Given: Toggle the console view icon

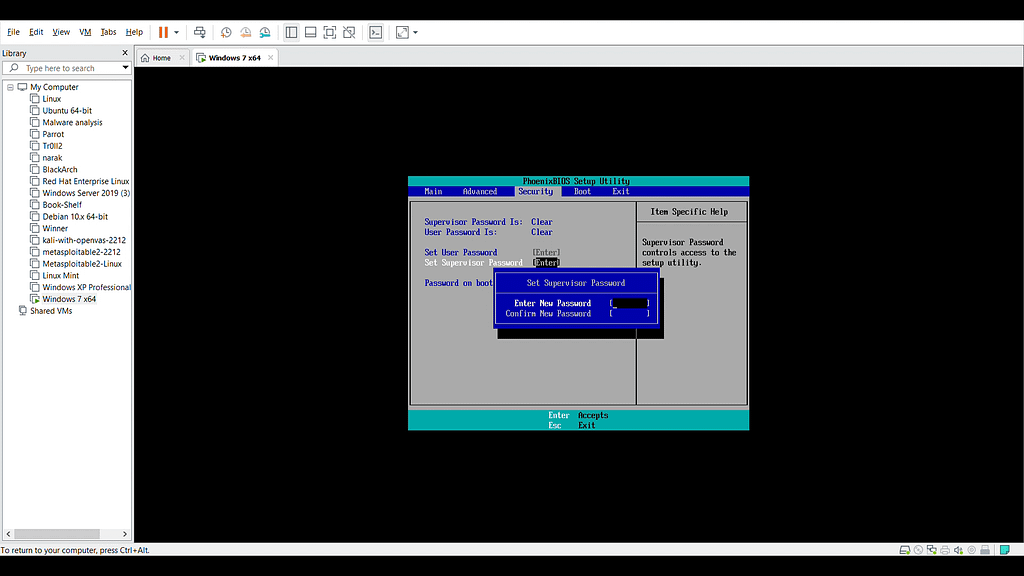Looking at the screenshot, I should tap(376, 32).
